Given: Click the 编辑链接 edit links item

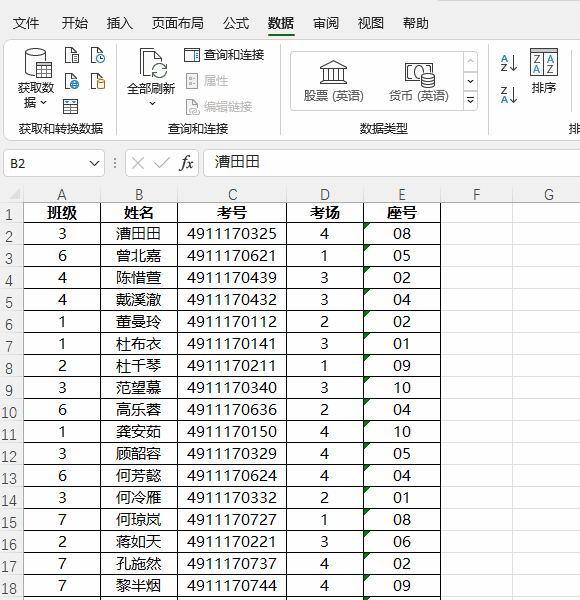Looking at the screenshot, I should click(219, 107).
